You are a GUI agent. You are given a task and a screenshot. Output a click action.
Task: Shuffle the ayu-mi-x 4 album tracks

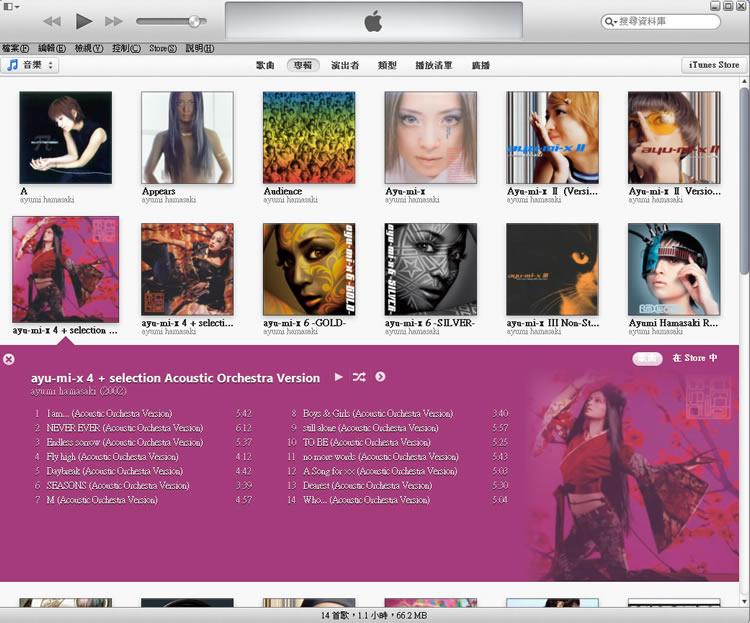tap(359, 377)
